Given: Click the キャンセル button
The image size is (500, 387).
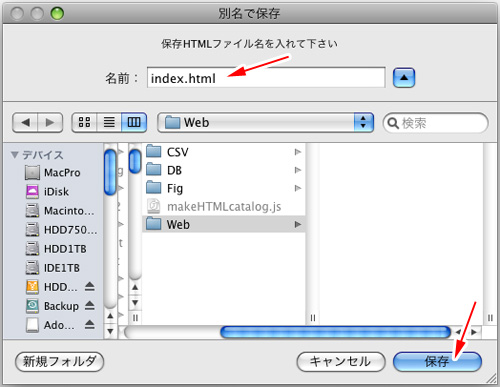Looking at the screenshot, I should click(341, 362).
